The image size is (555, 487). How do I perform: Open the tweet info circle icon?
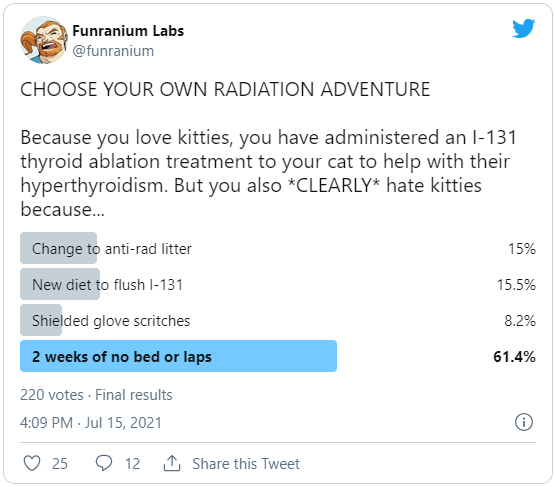pyautogui.click(x=524, y=422)
